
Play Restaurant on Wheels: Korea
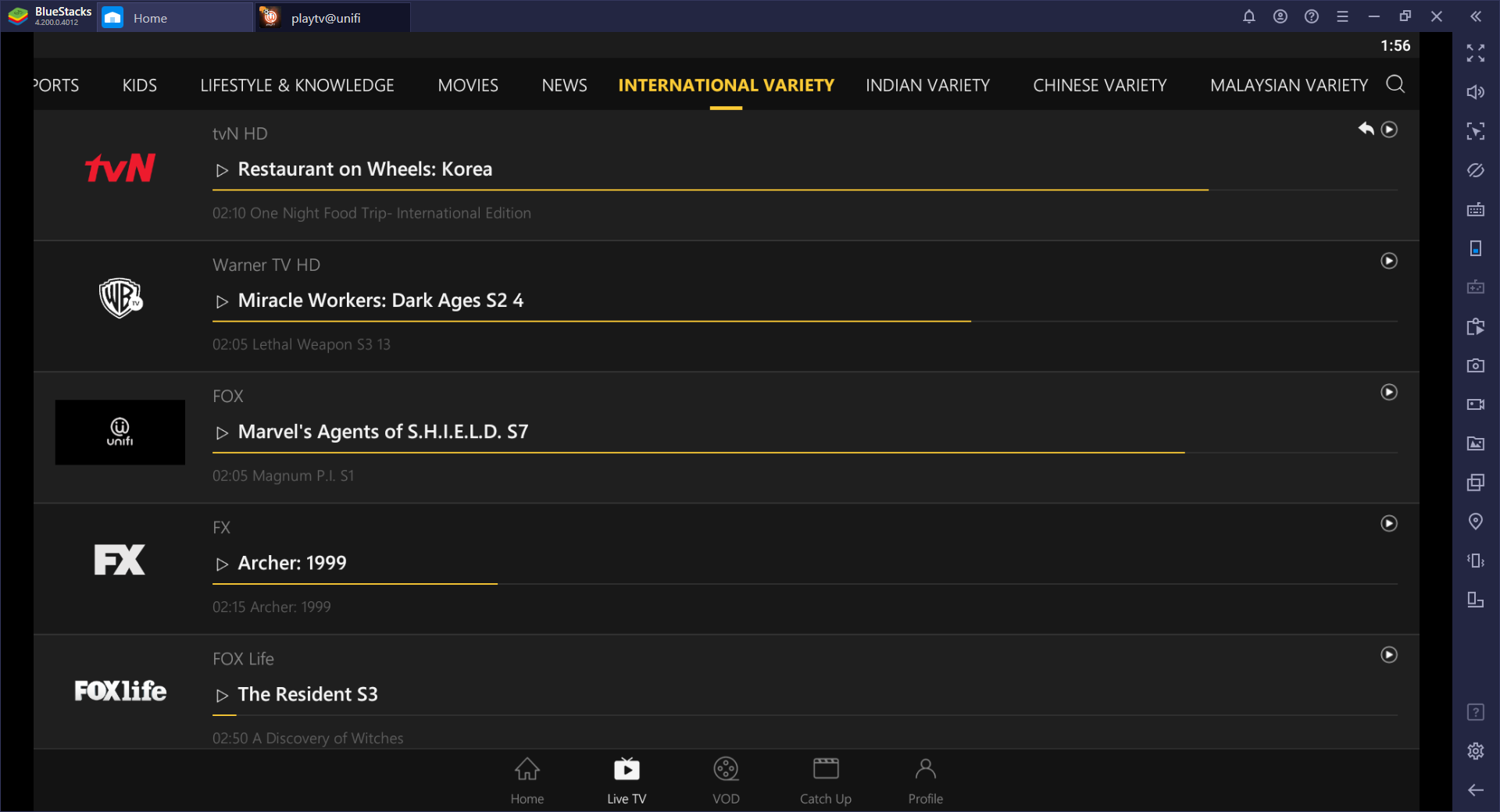(x=354, y=169)
